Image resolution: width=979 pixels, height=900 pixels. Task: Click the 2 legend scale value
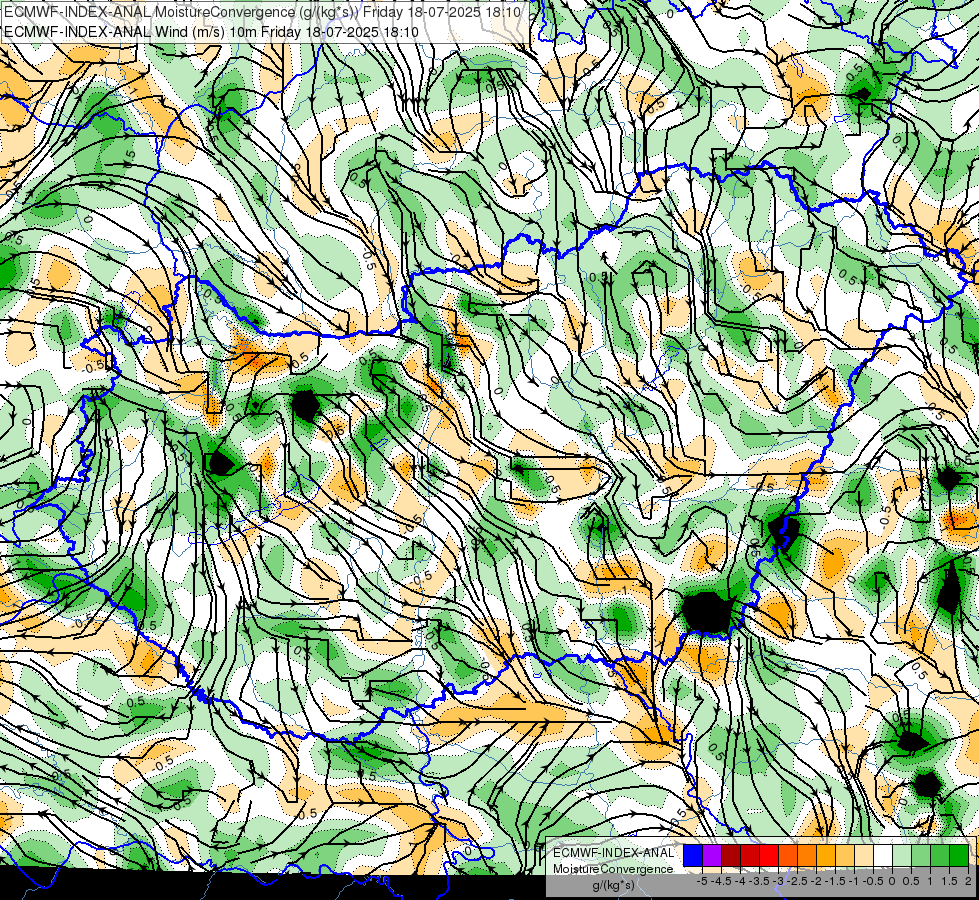click(968, 881)
